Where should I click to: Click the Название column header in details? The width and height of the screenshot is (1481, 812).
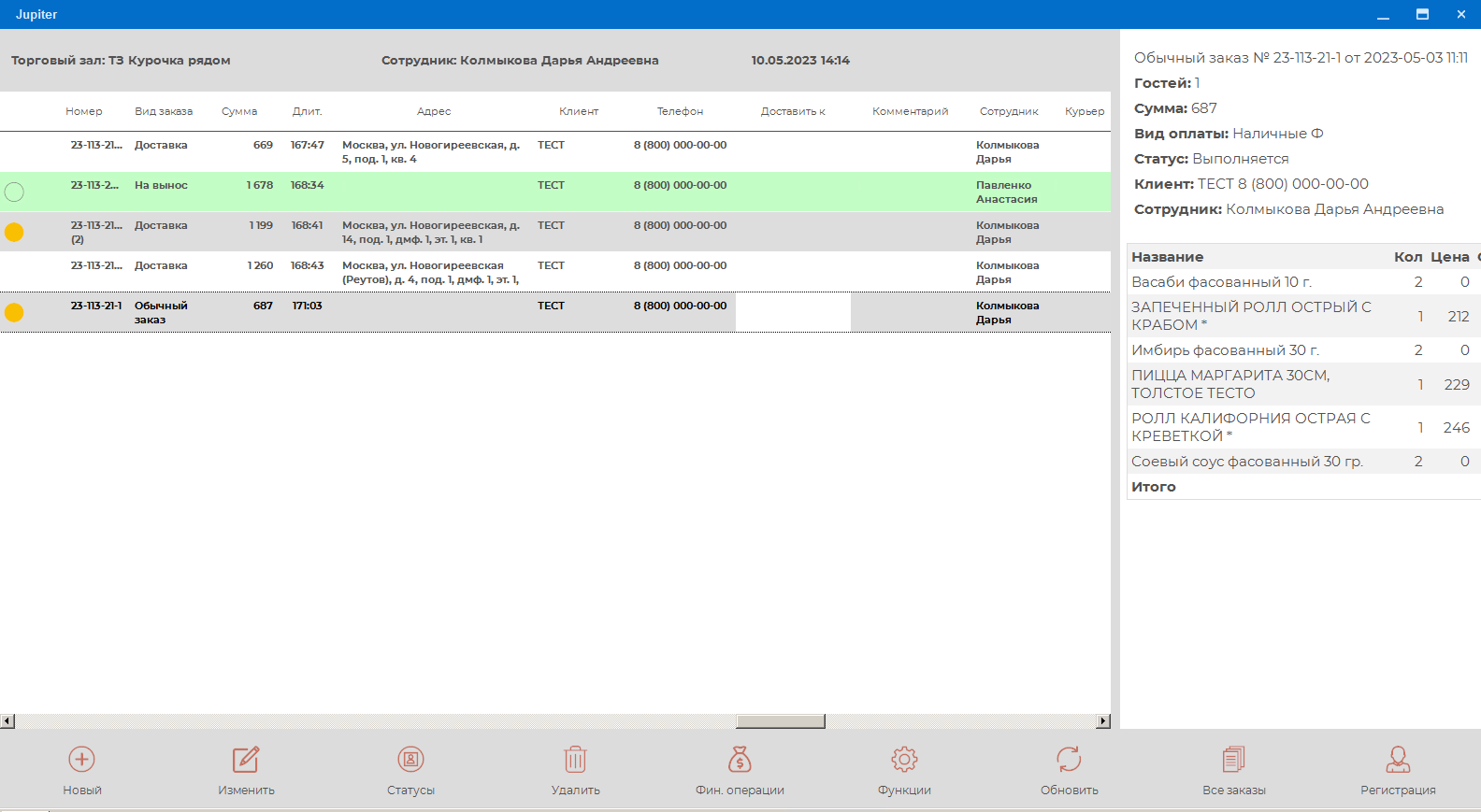1167,257
